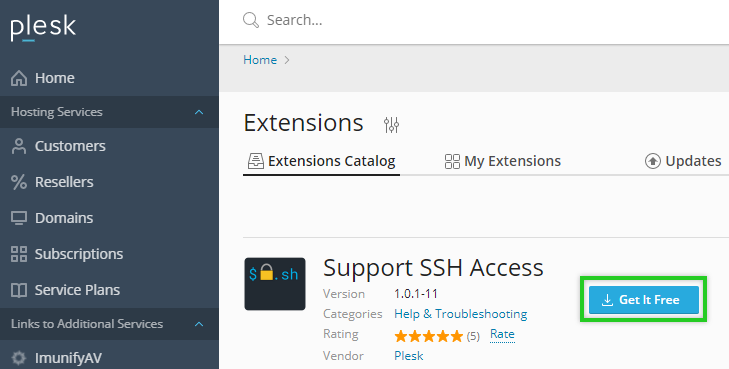Click the Updates arrow icon
The height and width of the screenshot is (369, 729).
click(653, 161)
